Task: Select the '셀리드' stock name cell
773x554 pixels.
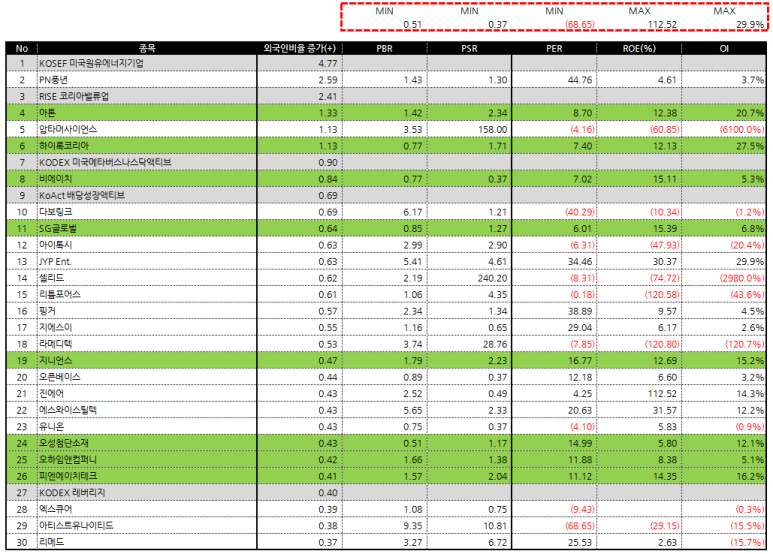Action: pos(147,278)
